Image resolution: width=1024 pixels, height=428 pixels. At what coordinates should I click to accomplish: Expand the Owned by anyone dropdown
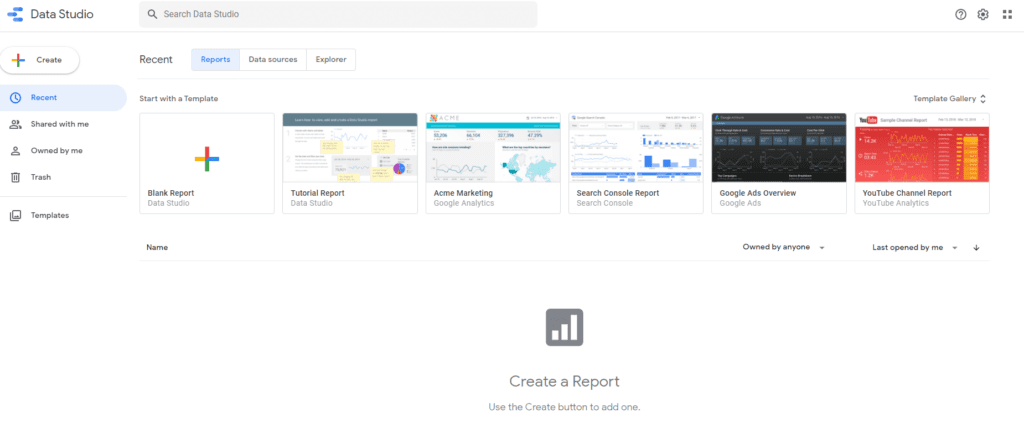click(x=783, y=248)
